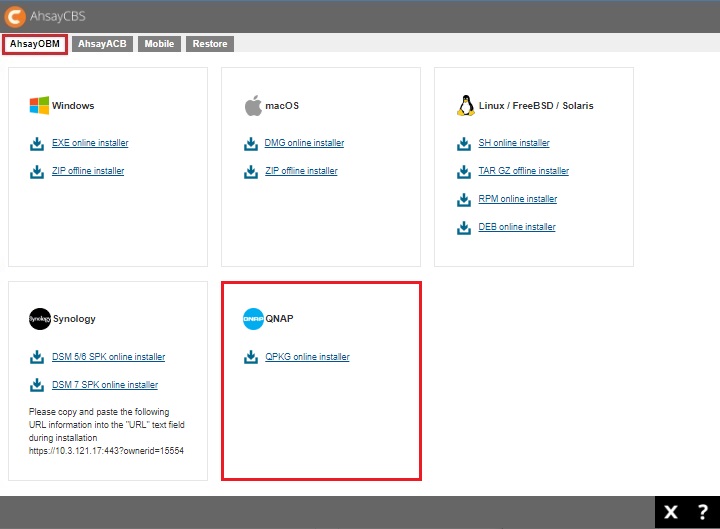Close the panel with the X button

pos(671,512)
